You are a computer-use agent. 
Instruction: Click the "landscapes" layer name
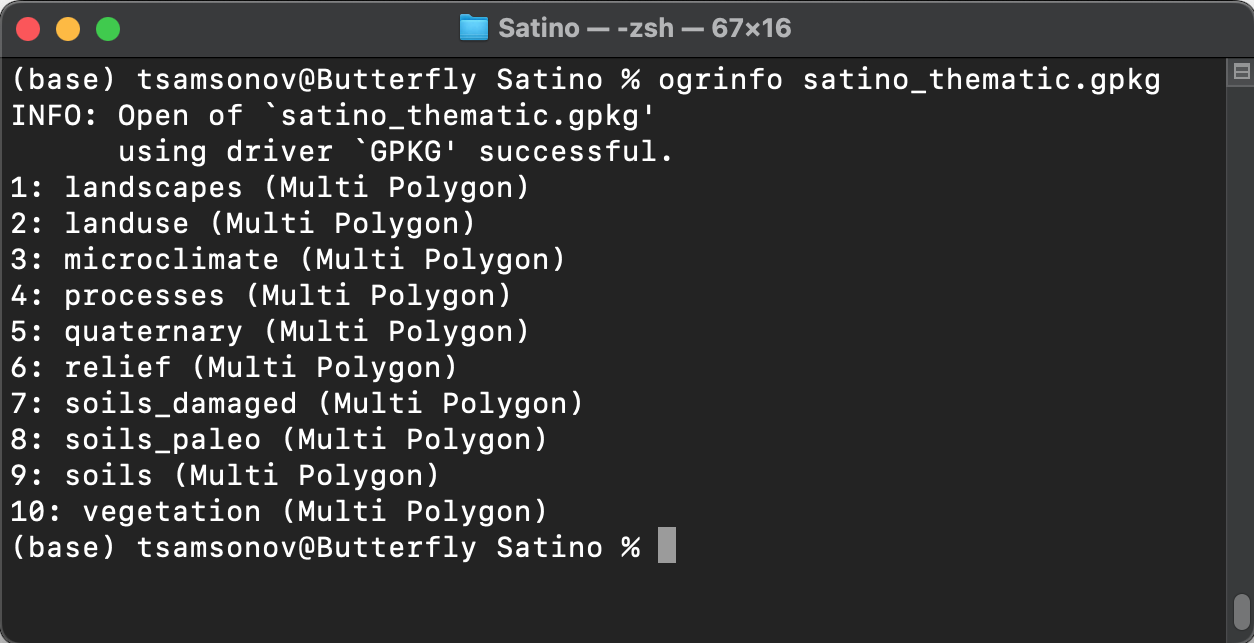pyautogui.click(x=153, y=188)
